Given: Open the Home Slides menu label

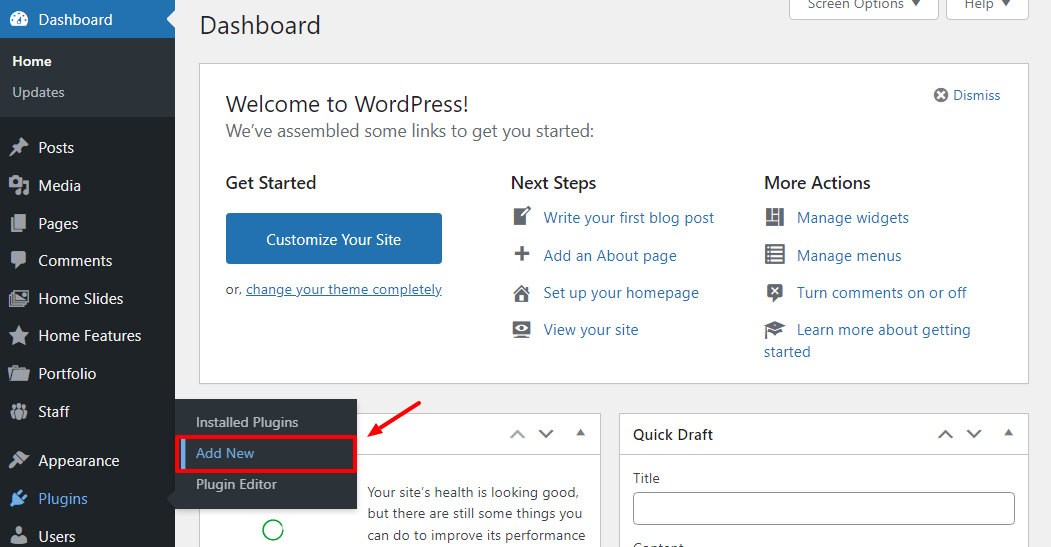Looking at the screenshot, I should tap(80, 298).
